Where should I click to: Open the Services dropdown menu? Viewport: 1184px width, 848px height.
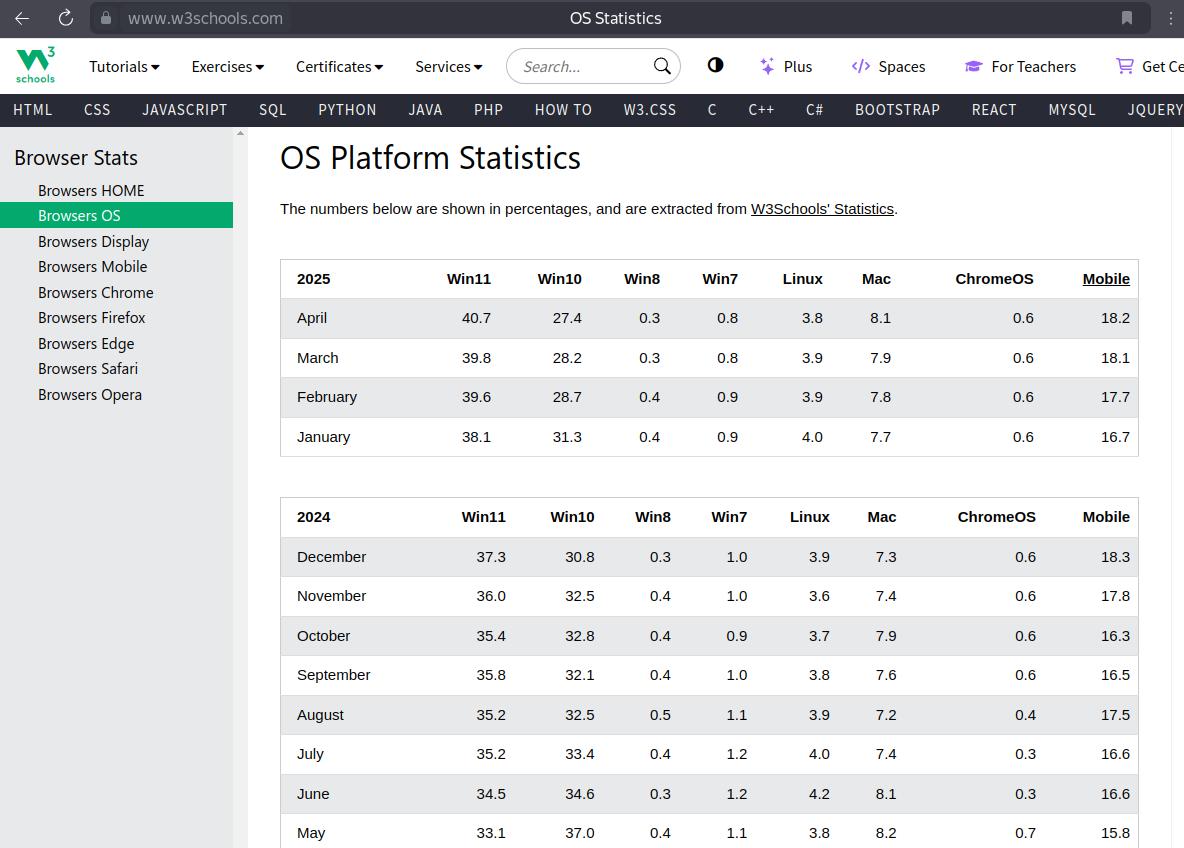(x=448, y=66)
